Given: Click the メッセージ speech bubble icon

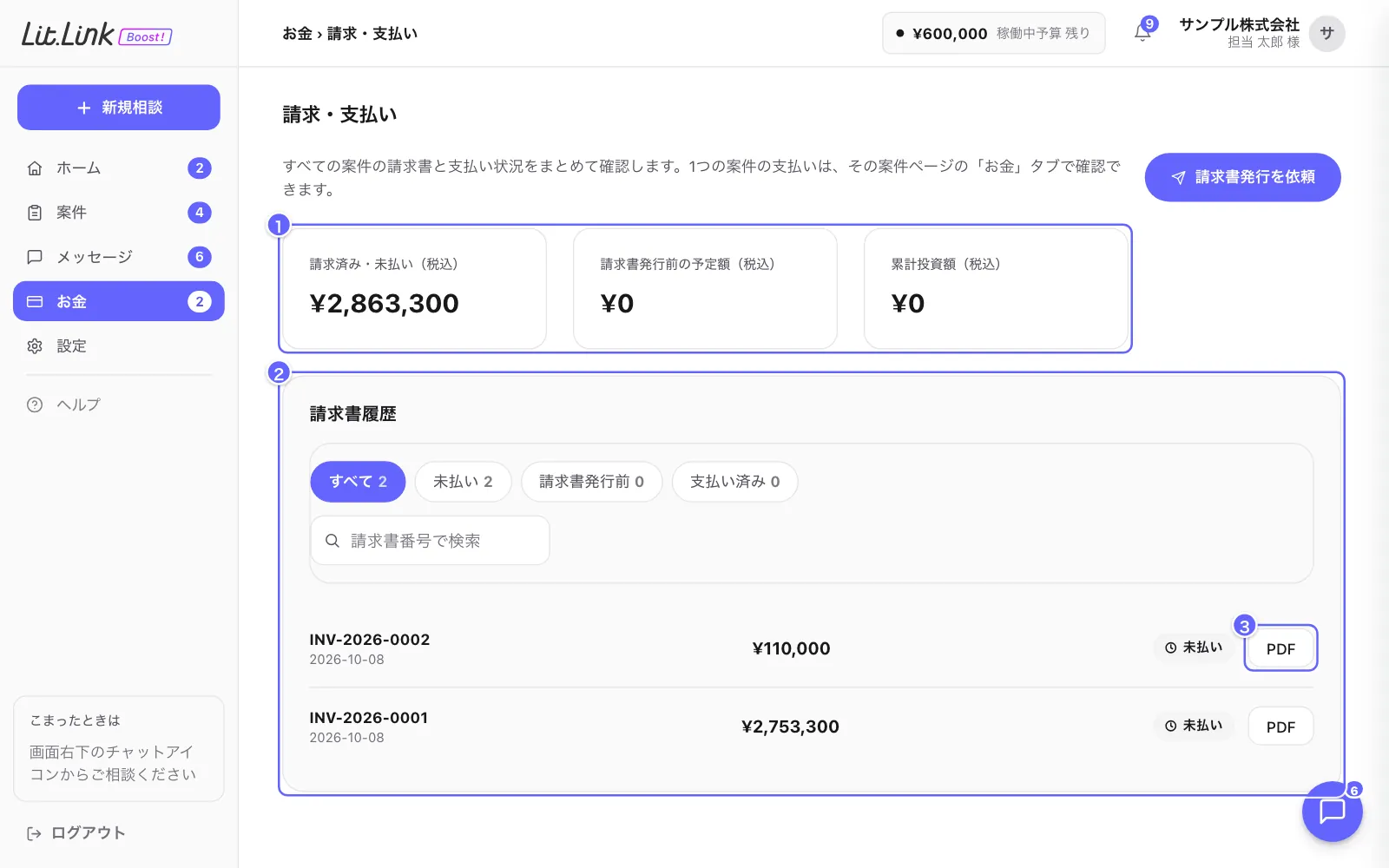Looking at the screenshot, I should (35, 257).
